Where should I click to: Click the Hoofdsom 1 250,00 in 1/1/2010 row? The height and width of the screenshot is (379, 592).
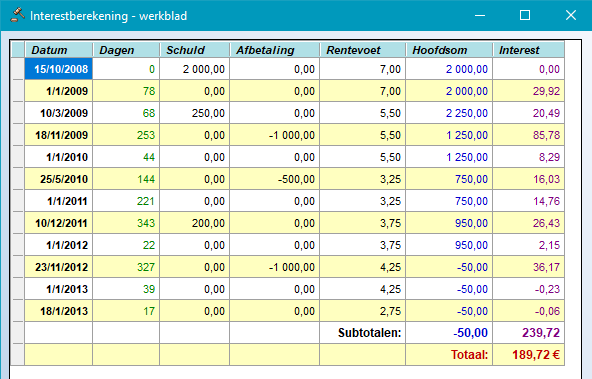tap(449, 157)
